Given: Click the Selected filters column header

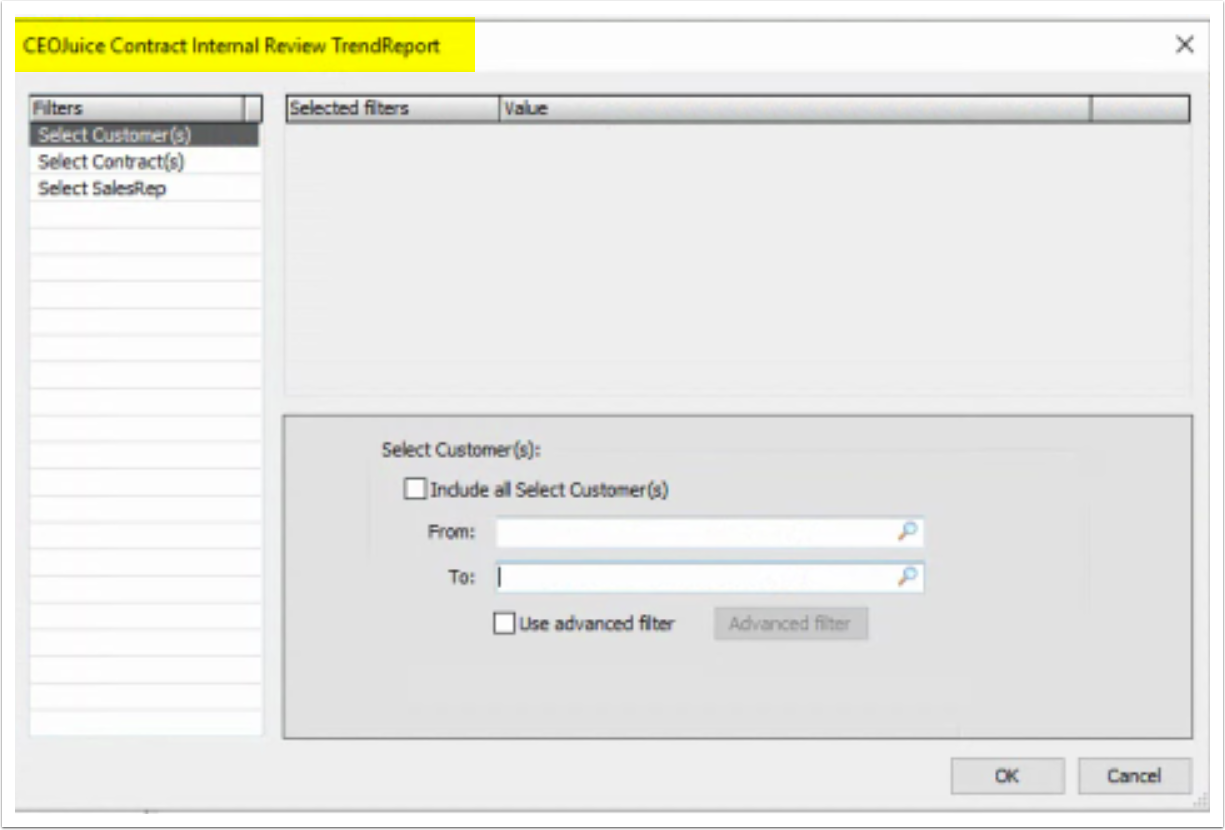Looking at the screenshot, I should (x=392, y=108).
